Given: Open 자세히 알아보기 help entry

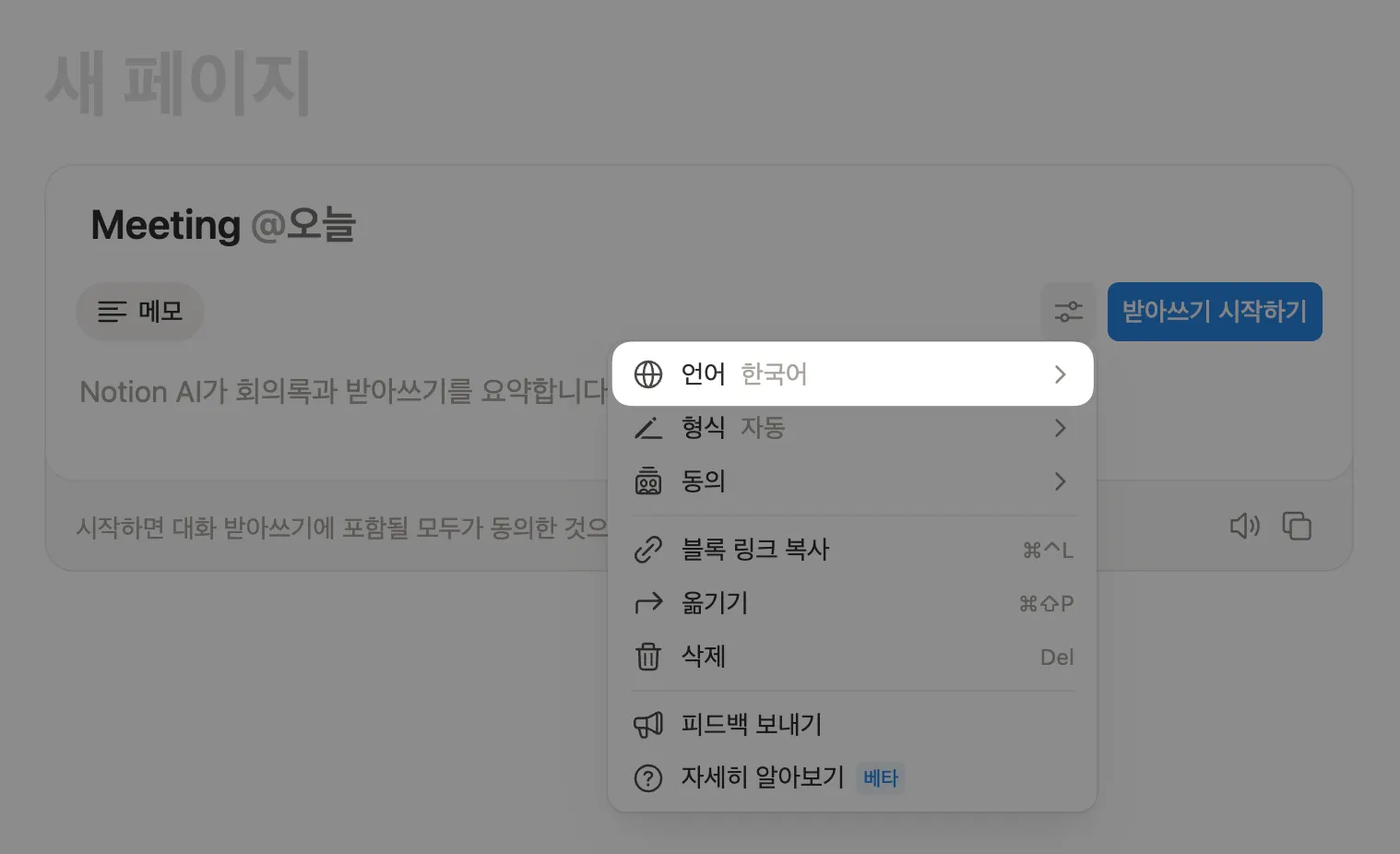Looking at the screenshot, I should coord(852,778).
